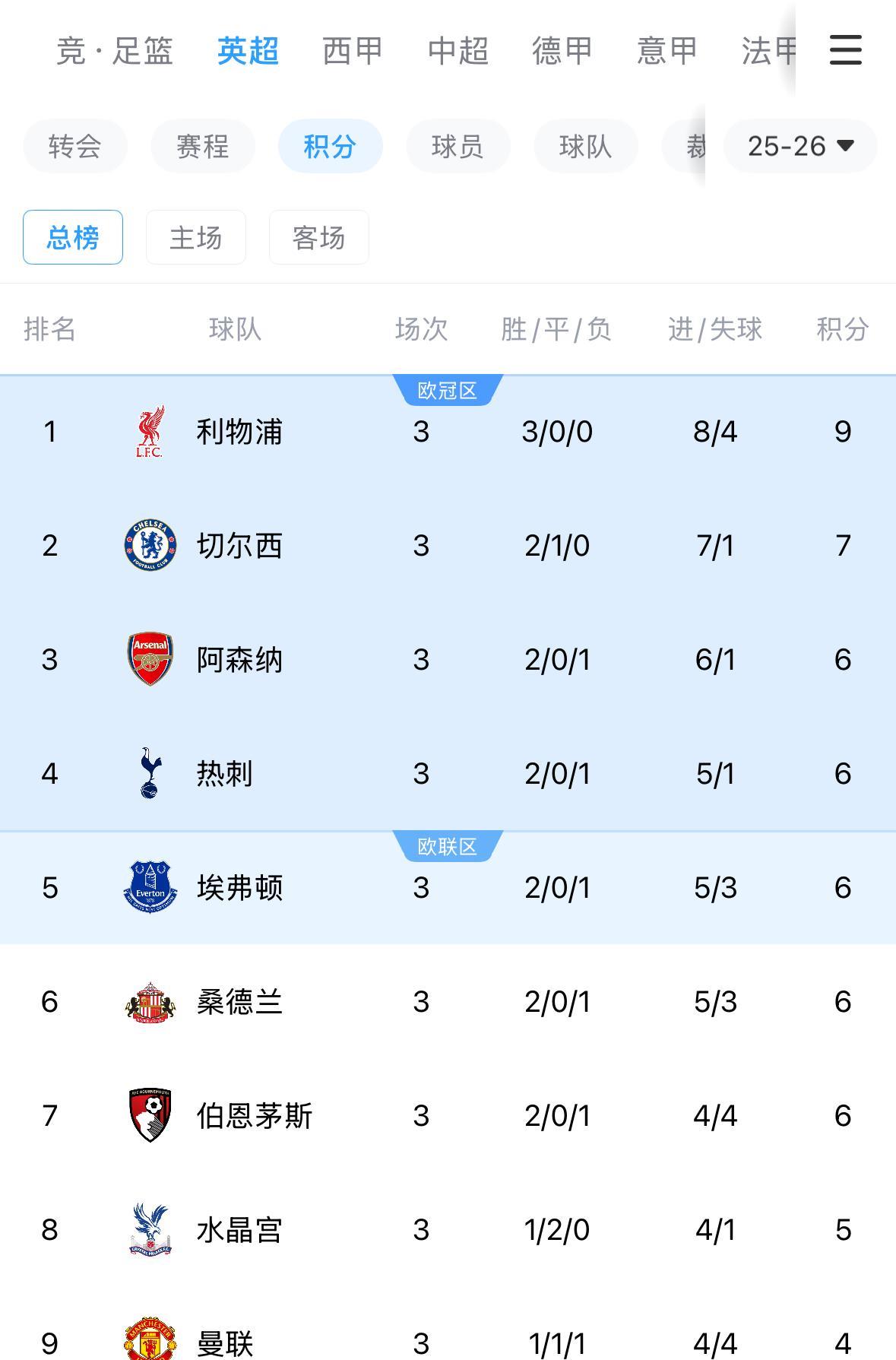Viewport: 896px width, 1360px height.
Task: Open the 25-26 season dropdown
Action: pos(799,146)
